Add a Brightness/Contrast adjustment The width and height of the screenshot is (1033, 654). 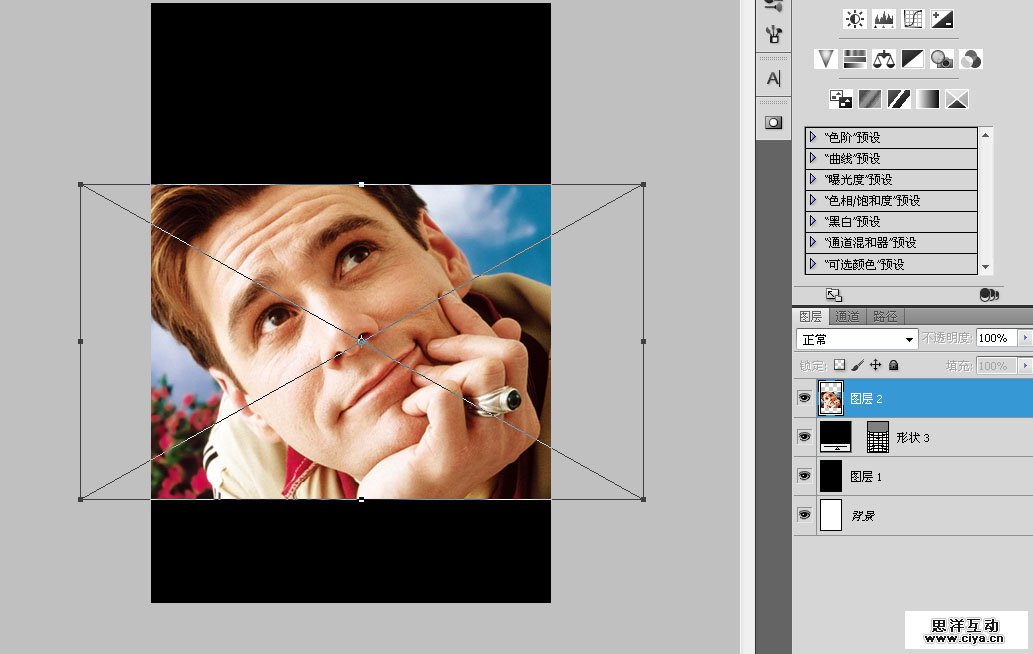click(x=855, y=19)
